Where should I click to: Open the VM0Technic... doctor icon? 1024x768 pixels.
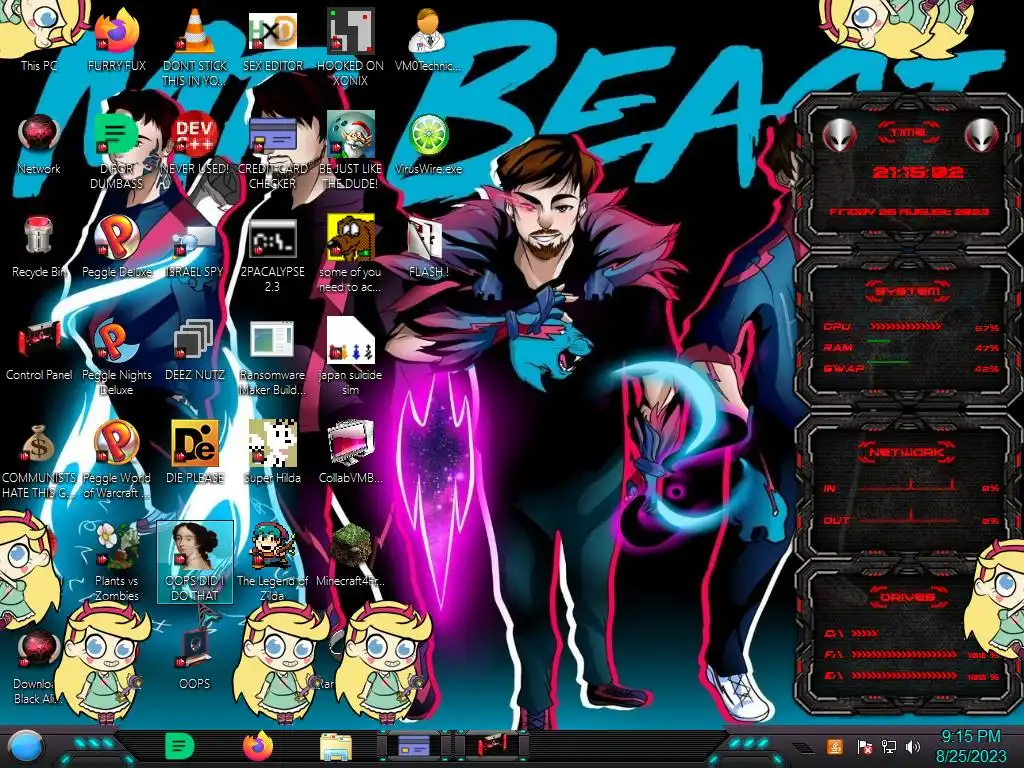428,38
